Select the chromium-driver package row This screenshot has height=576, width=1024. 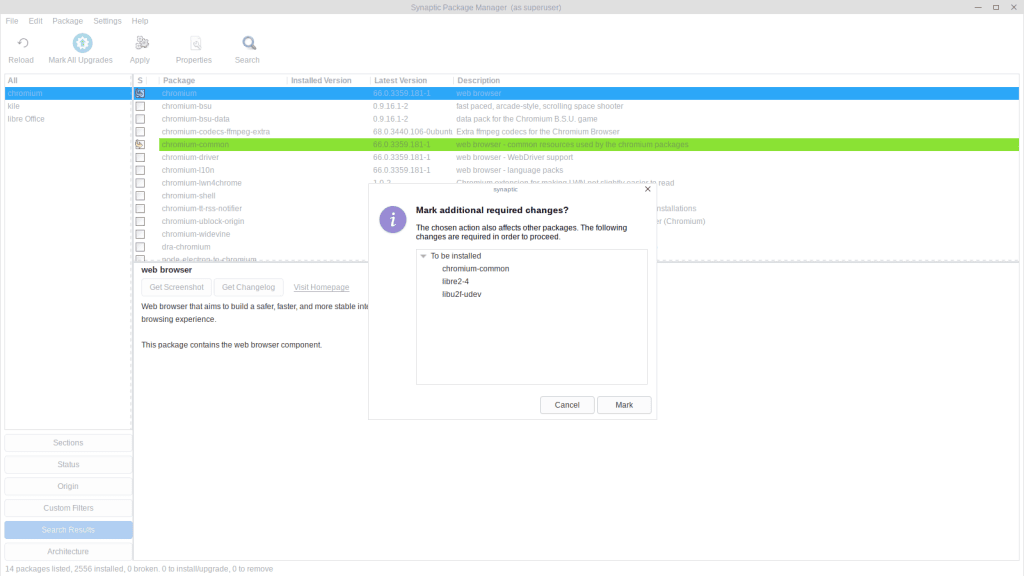pyautogui.click(x=576, y=157)
